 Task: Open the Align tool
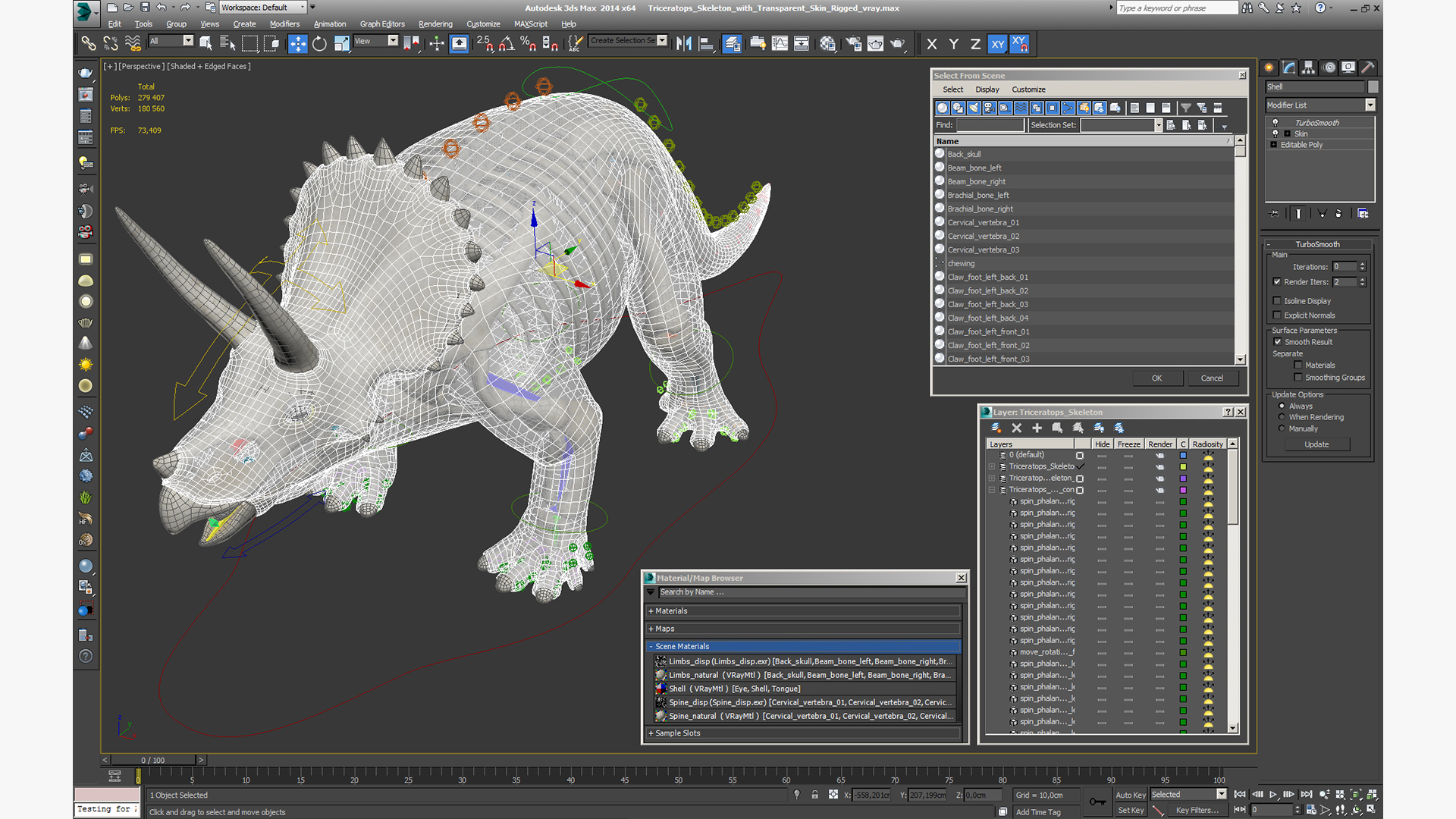706,43
